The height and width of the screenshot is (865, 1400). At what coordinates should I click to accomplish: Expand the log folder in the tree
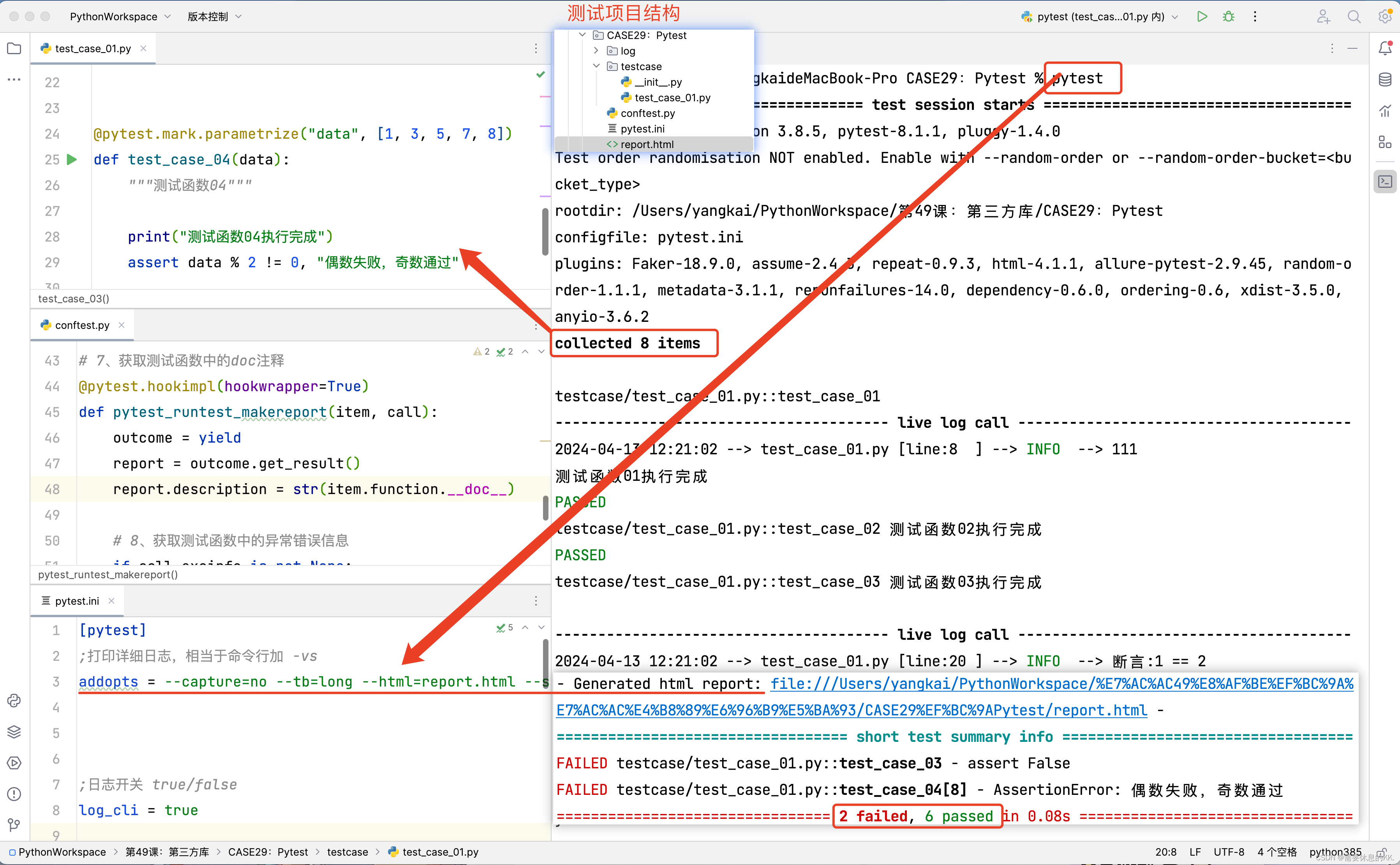pyautogui.click(x=596, y=51)
